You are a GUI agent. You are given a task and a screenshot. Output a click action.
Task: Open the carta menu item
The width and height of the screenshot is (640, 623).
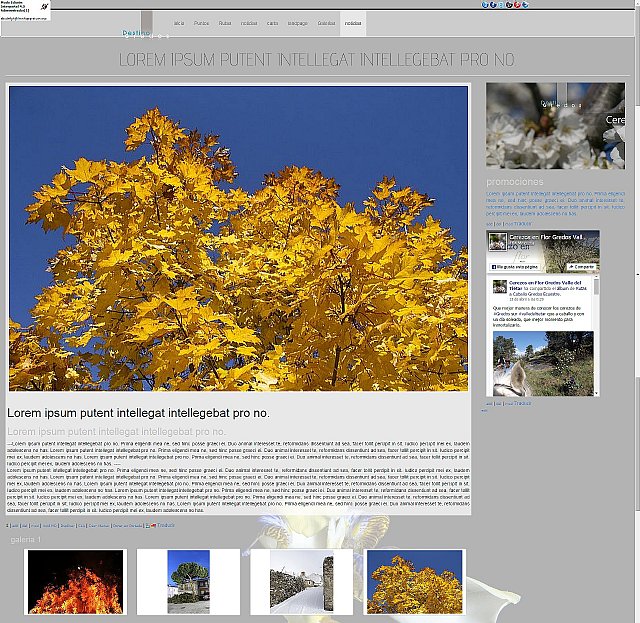coord(272,23)
